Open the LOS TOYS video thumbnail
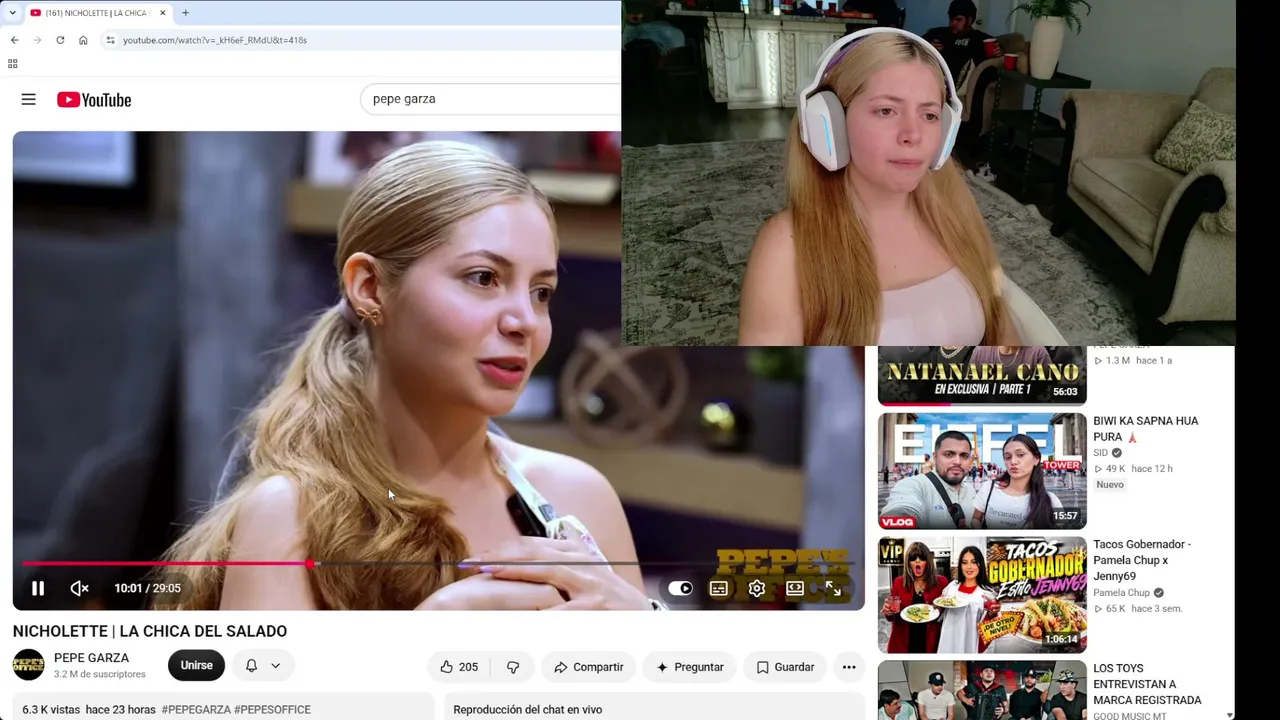Image resolution: width=1280 pixels, height=720 pixels. [x=982, y=690]
